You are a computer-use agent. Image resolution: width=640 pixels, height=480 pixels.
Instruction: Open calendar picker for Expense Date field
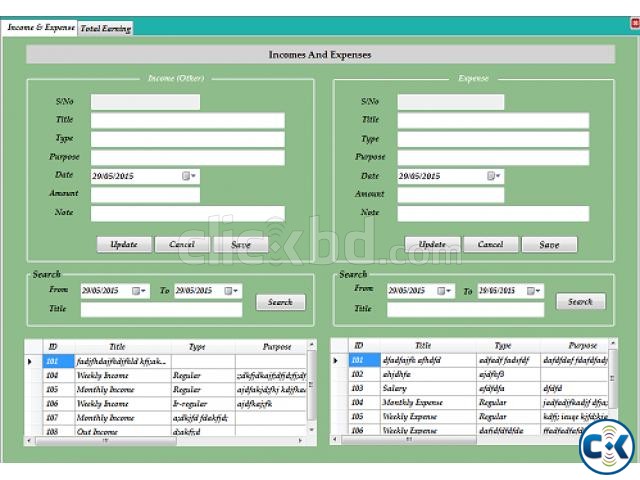coord(494,176)
